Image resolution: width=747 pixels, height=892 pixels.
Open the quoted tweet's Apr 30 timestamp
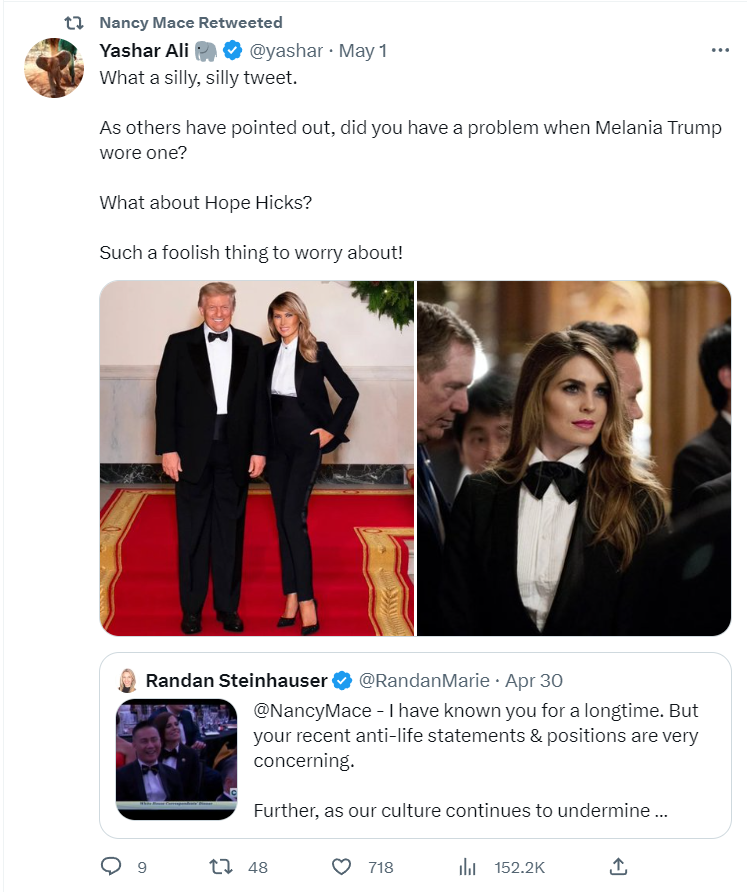coord(534,680)
